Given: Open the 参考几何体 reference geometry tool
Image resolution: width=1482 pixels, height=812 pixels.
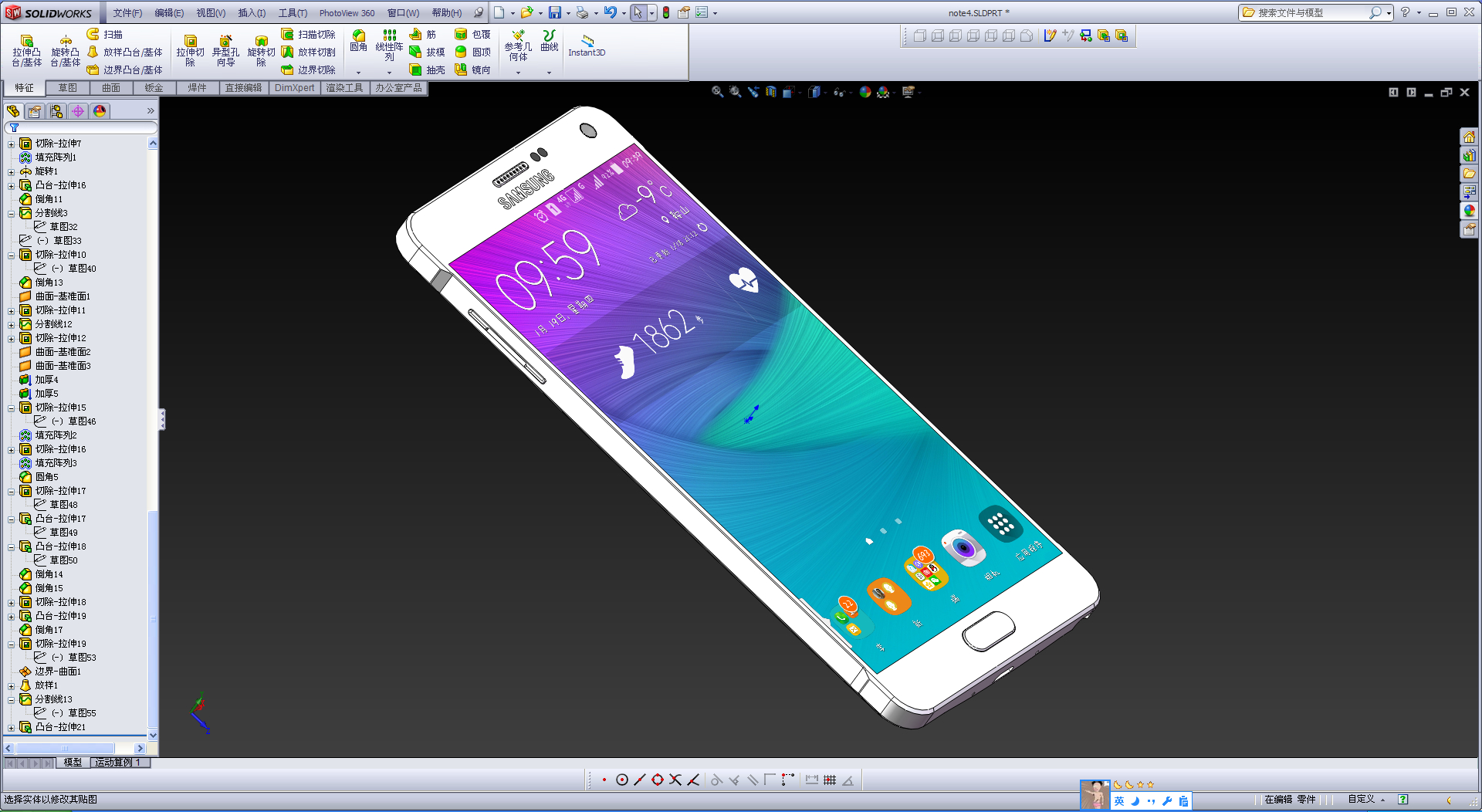Looking at the screenshot, I should click(518, 46).
